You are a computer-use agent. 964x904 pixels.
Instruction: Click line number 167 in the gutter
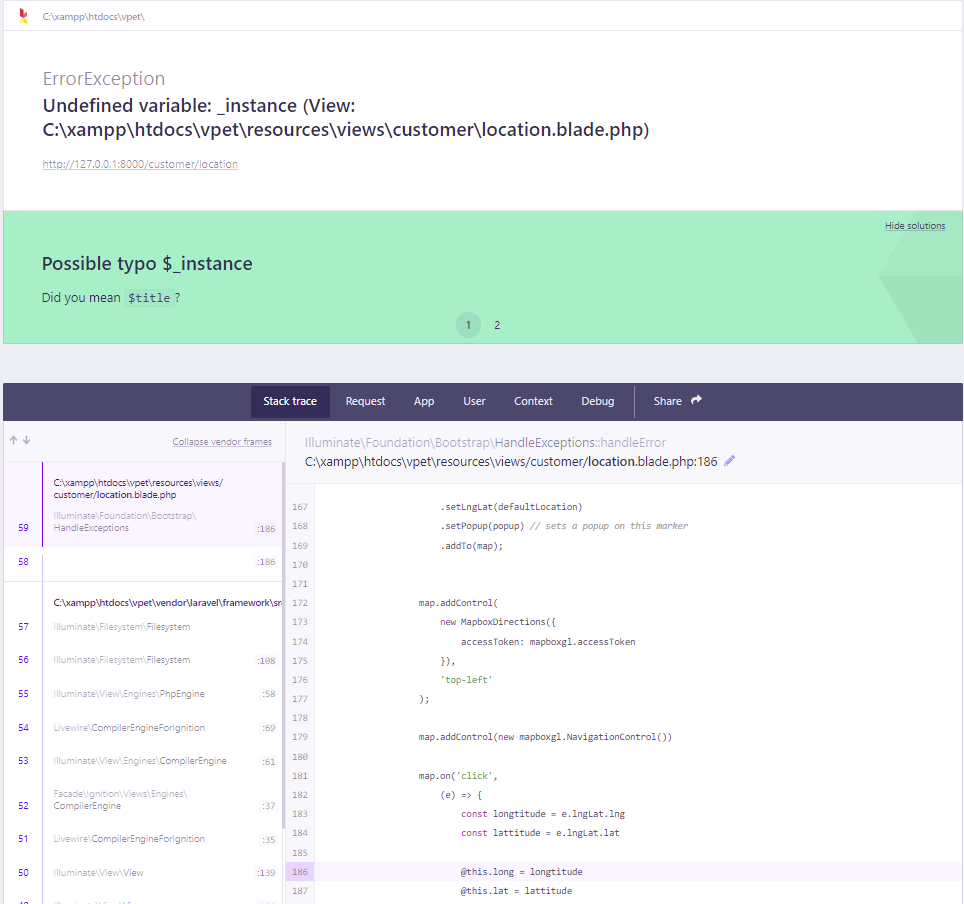pos(300,507)
